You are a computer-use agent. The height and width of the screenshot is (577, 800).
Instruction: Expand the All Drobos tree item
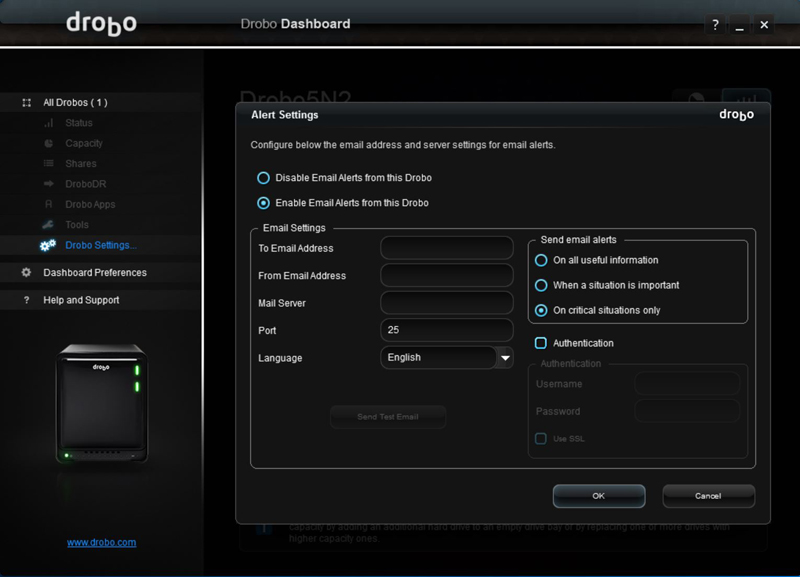[x=27, y=102]
